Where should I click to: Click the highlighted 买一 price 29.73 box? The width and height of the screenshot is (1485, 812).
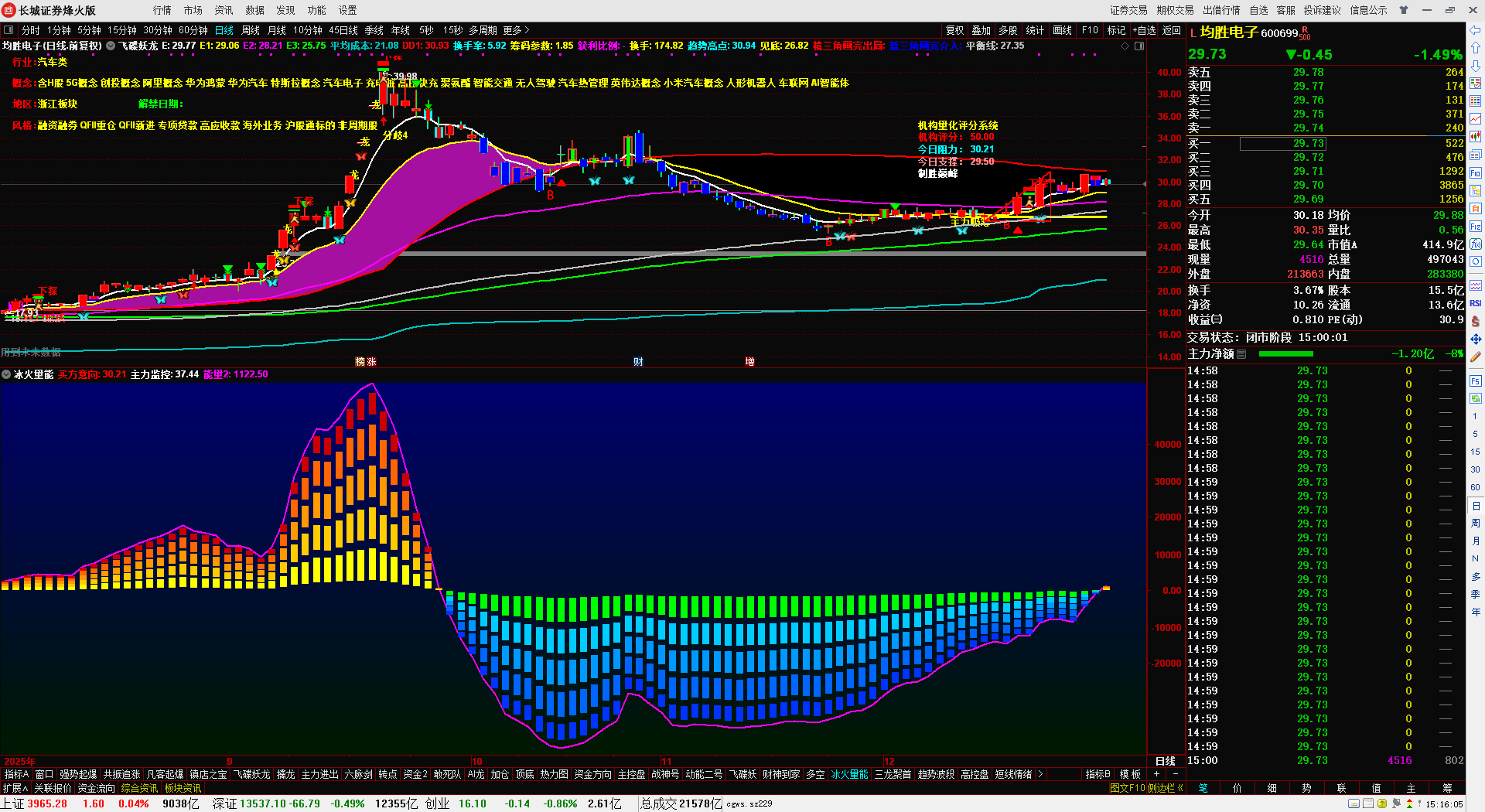click(1283, 143)
